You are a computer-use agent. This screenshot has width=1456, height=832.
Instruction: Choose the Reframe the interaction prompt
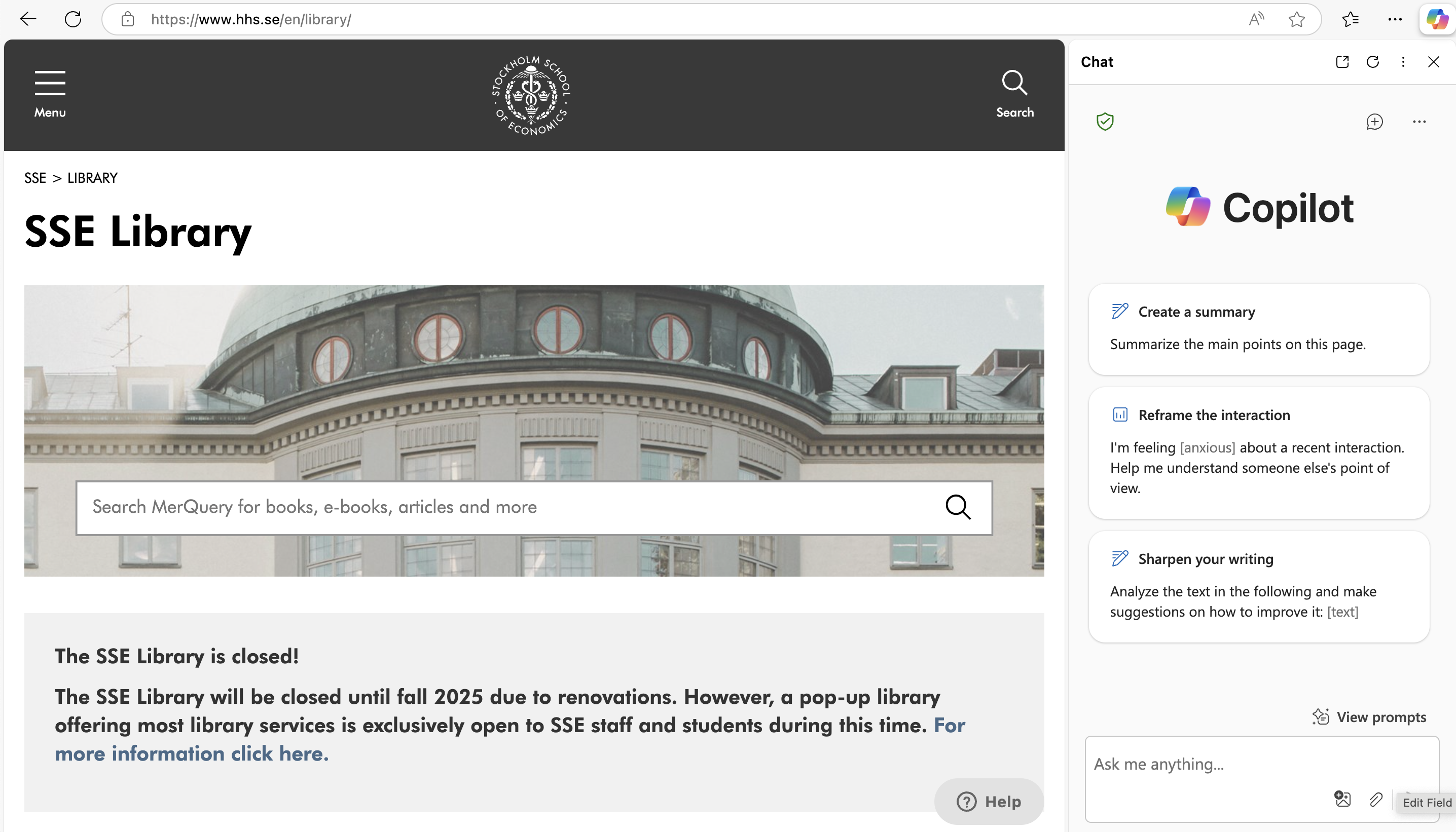1259,452
